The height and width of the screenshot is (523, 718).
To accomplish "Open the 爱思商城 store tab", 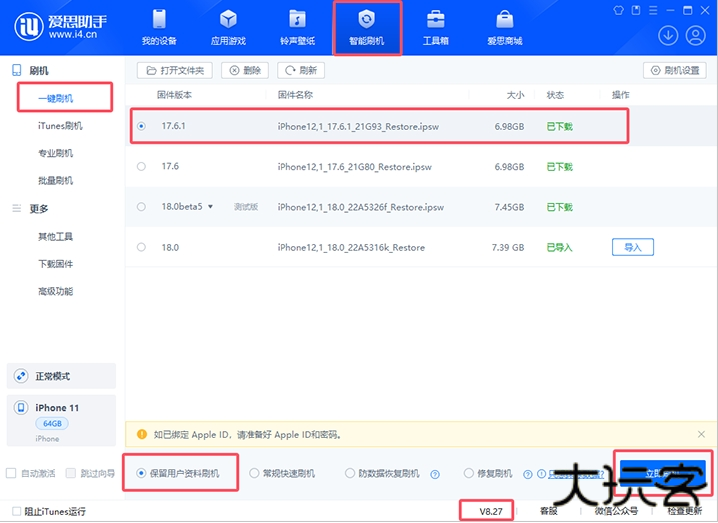I will point(505,27).
